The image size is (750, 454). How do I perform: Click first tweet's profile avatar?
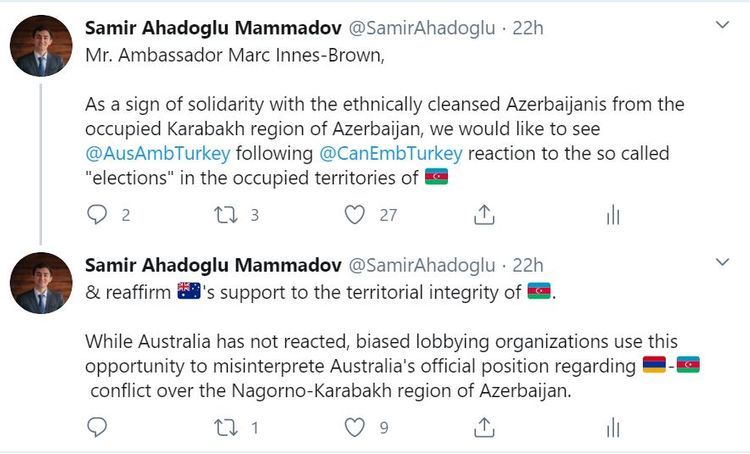click(x=40, y=46)
